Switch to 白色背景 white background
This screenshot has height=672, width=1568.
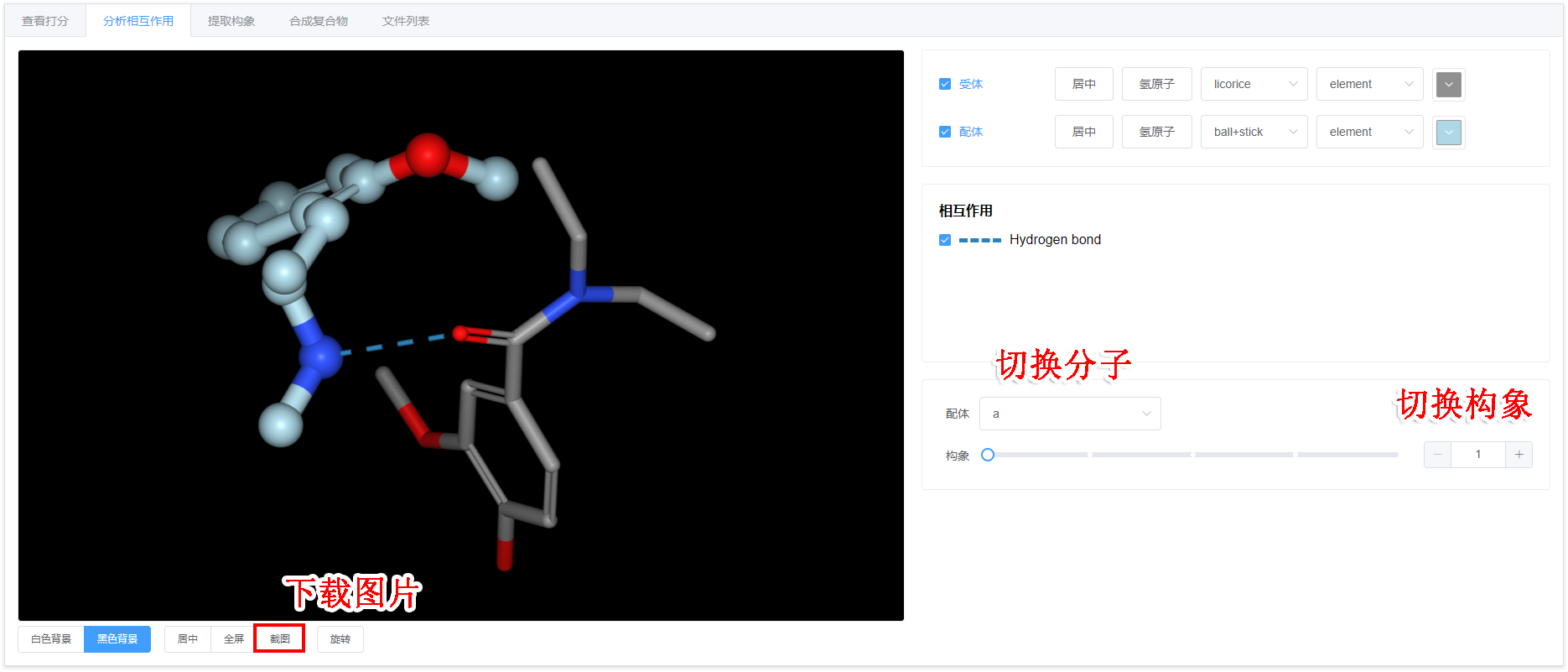pyautogui.click(x=51, y=639)
